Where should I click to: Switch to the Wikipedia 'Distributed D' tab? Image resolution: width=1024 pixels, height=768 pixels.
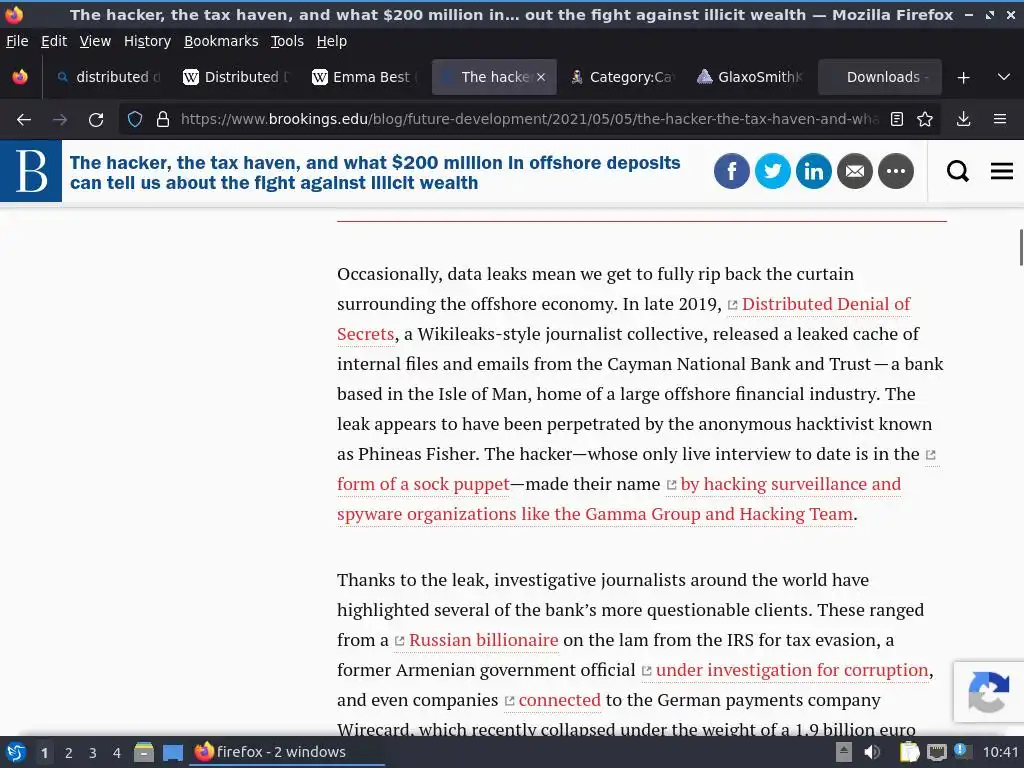click(x=236, y=77)
